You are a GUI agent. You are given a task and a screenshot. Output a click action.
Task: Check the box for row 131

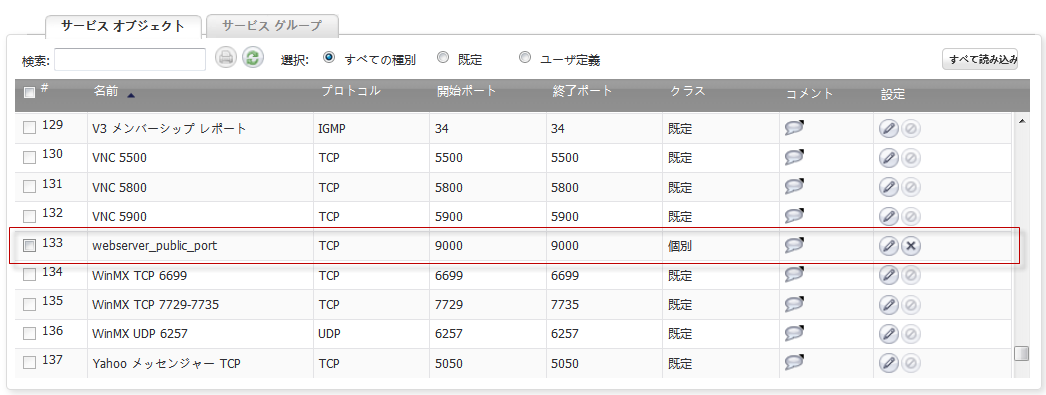point(29,187)
